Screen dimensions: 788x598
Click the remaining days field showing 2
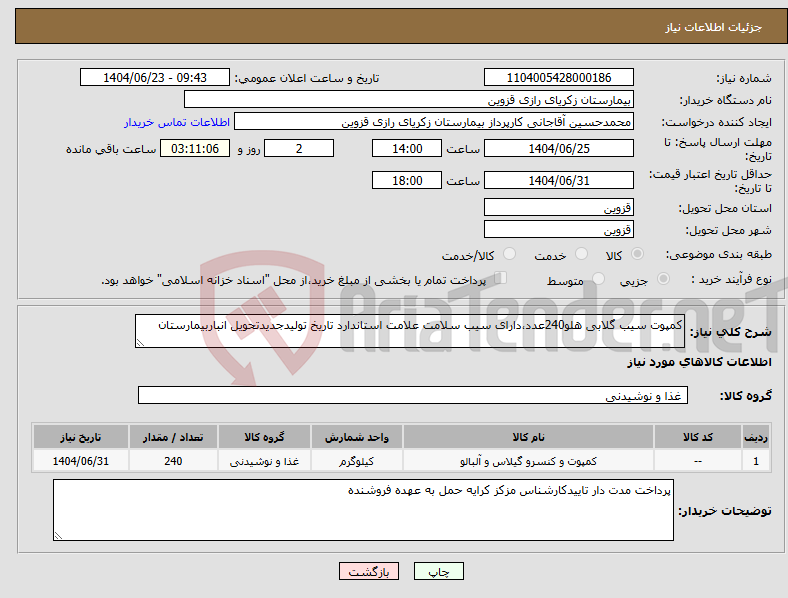[x=299, y=148]
